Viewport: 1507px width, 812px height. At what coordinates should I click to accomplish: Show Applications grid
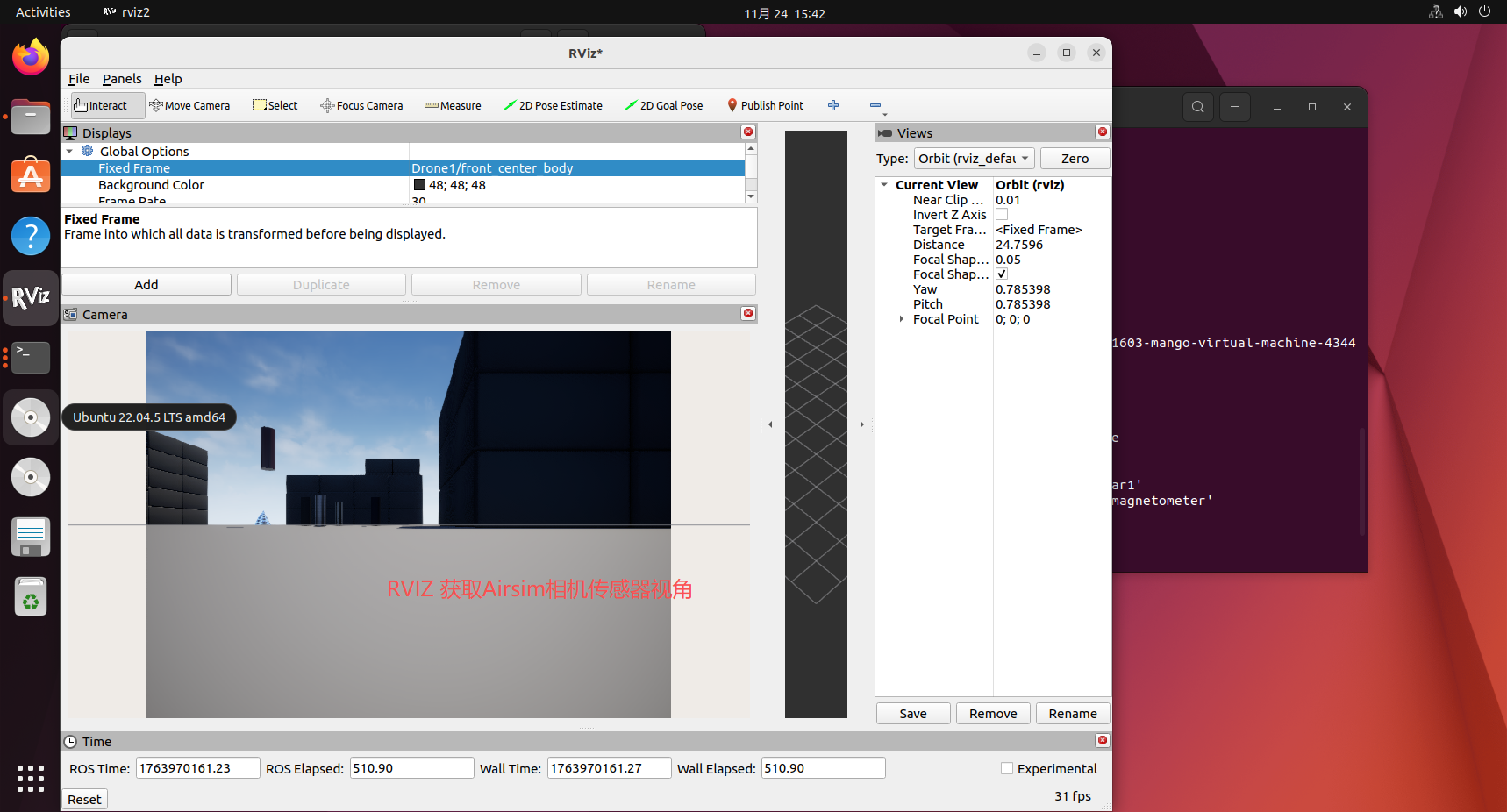31,778
